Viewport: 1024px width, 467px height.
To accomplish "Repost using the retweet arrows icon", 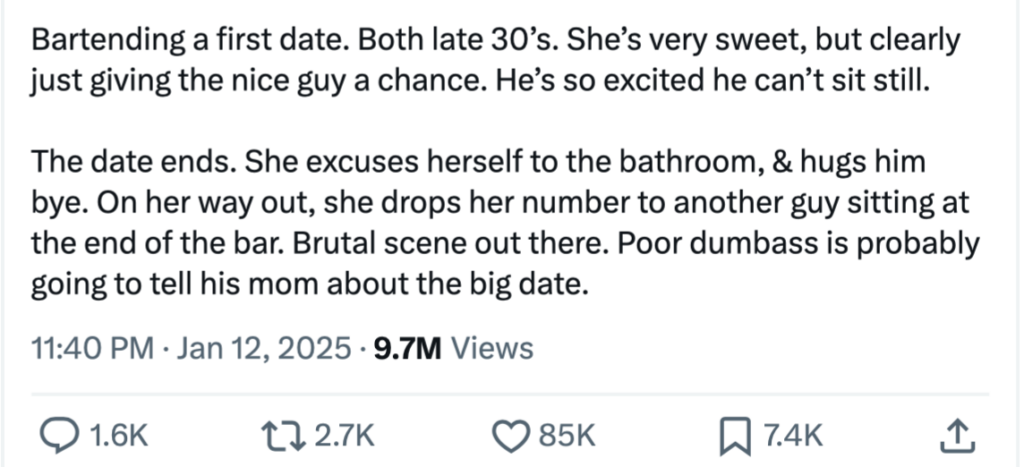I will pyautogui.click(x=283, y=436).
